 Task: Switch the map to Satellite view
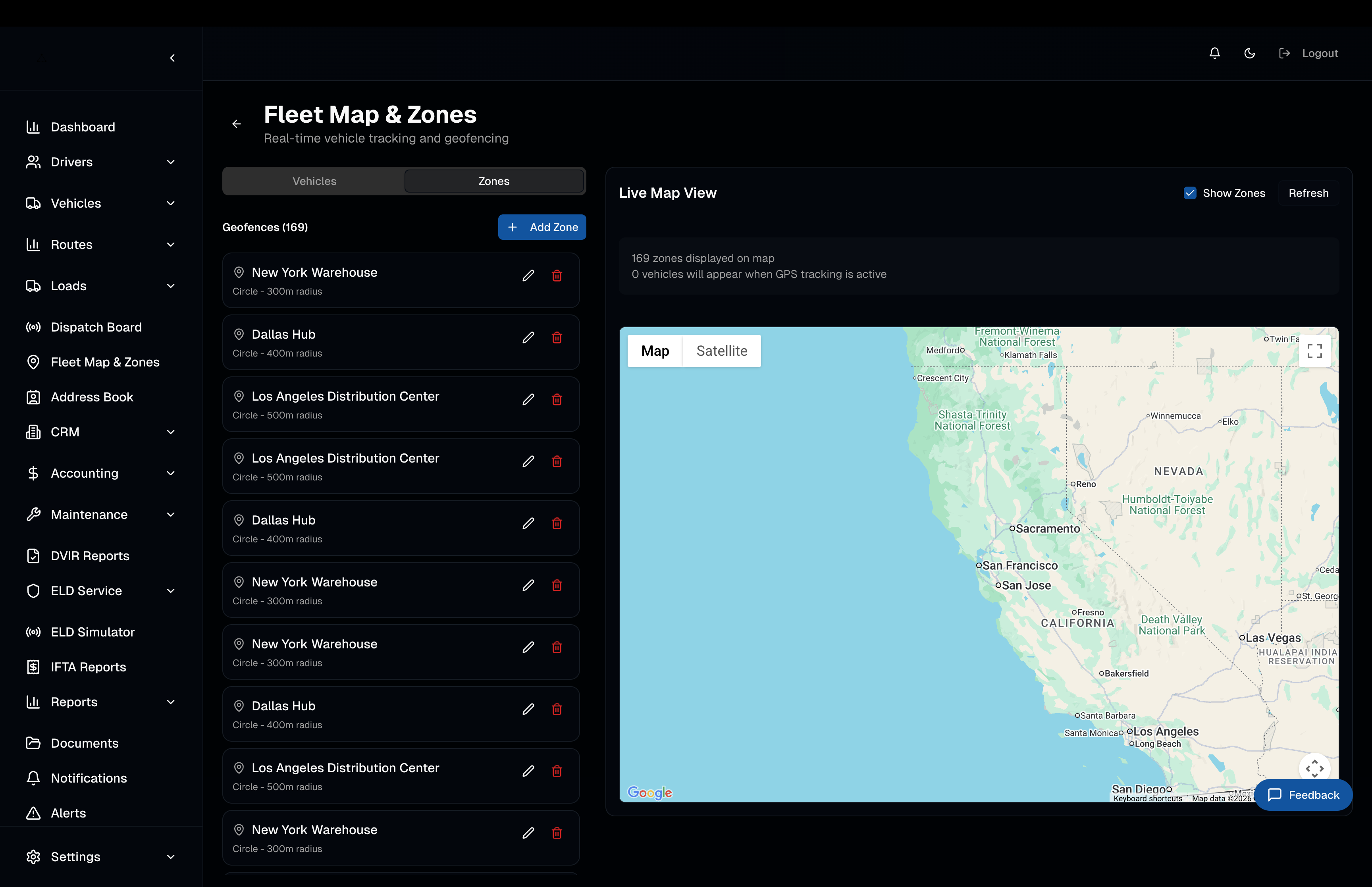pos(721,351)
